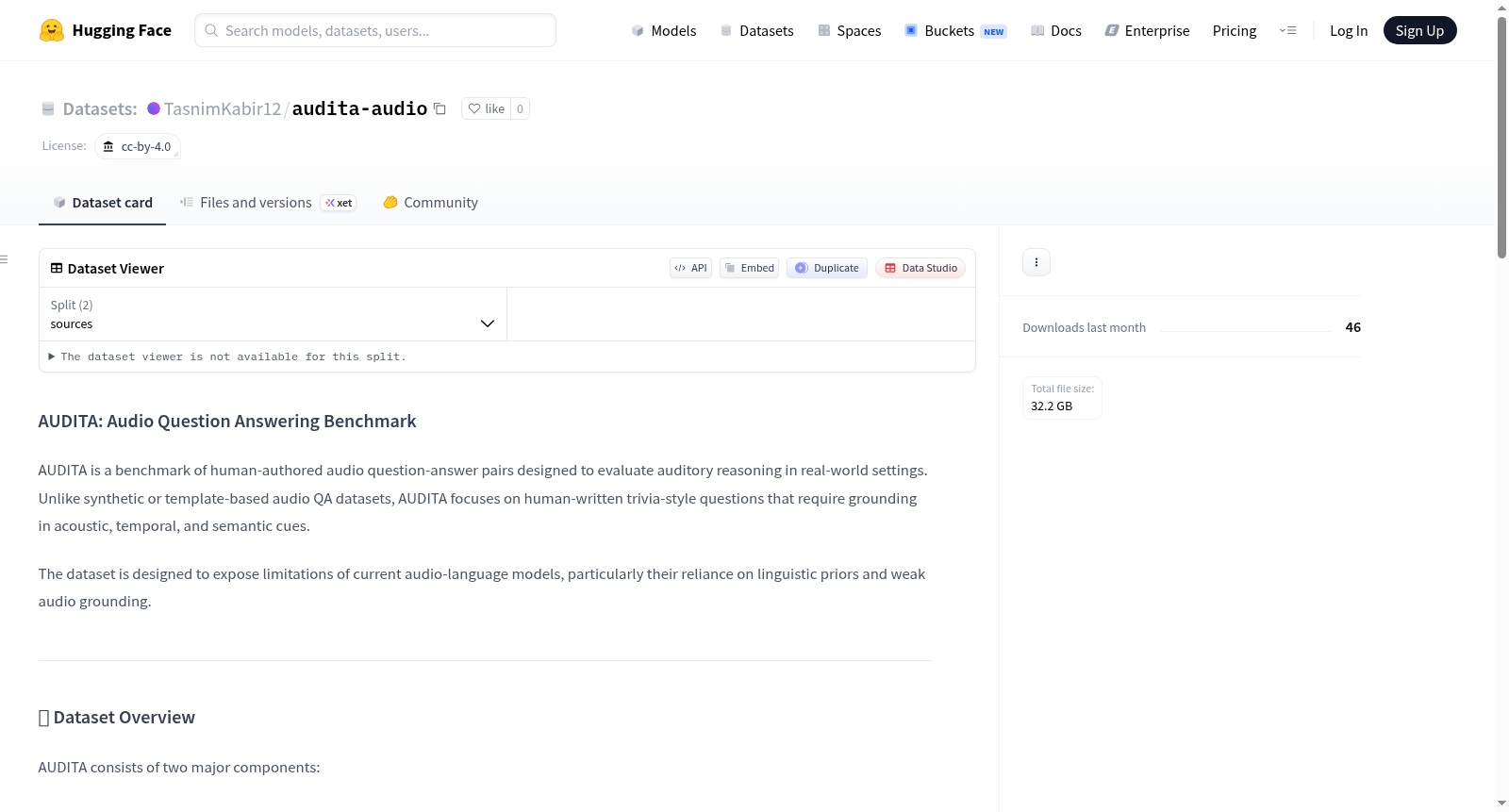The height and width of the screenshot is (812, 1509).
Task: Open the Datasets page in navbar
Action: coord(756,30)
